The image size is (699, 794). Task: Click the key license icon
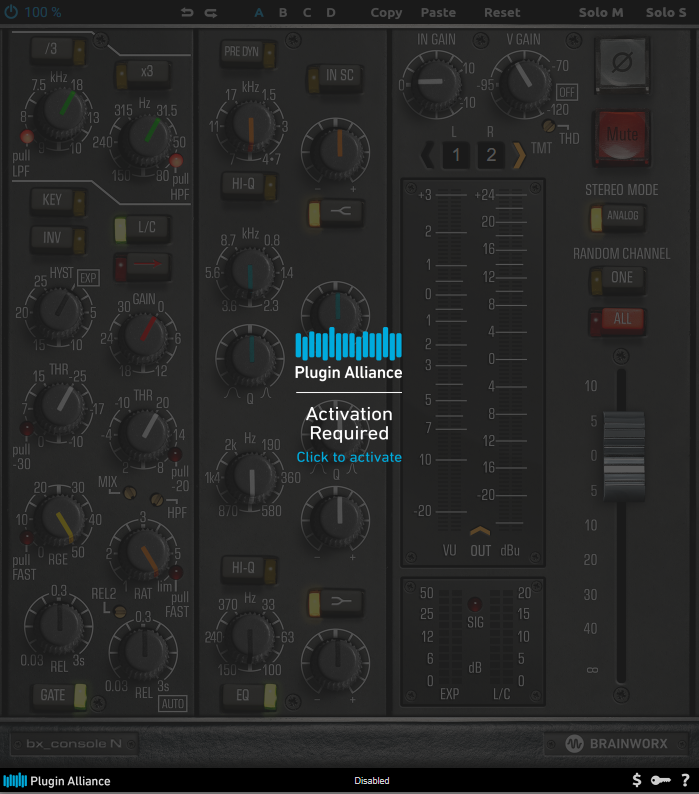661,780
